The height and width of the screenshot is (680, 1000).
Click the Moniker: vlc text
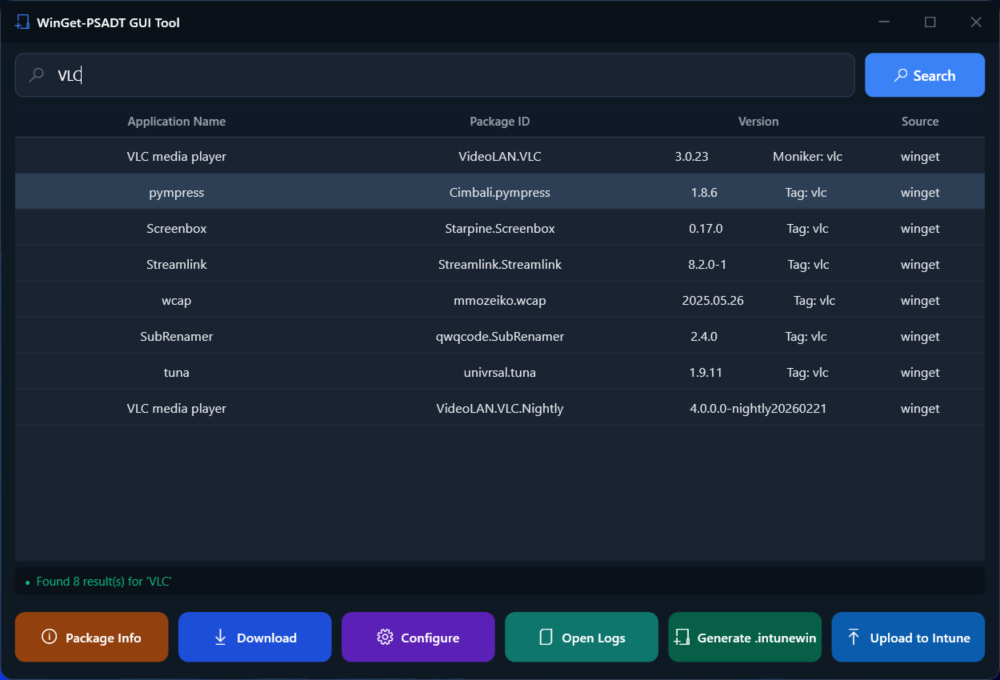pos(807,156)
